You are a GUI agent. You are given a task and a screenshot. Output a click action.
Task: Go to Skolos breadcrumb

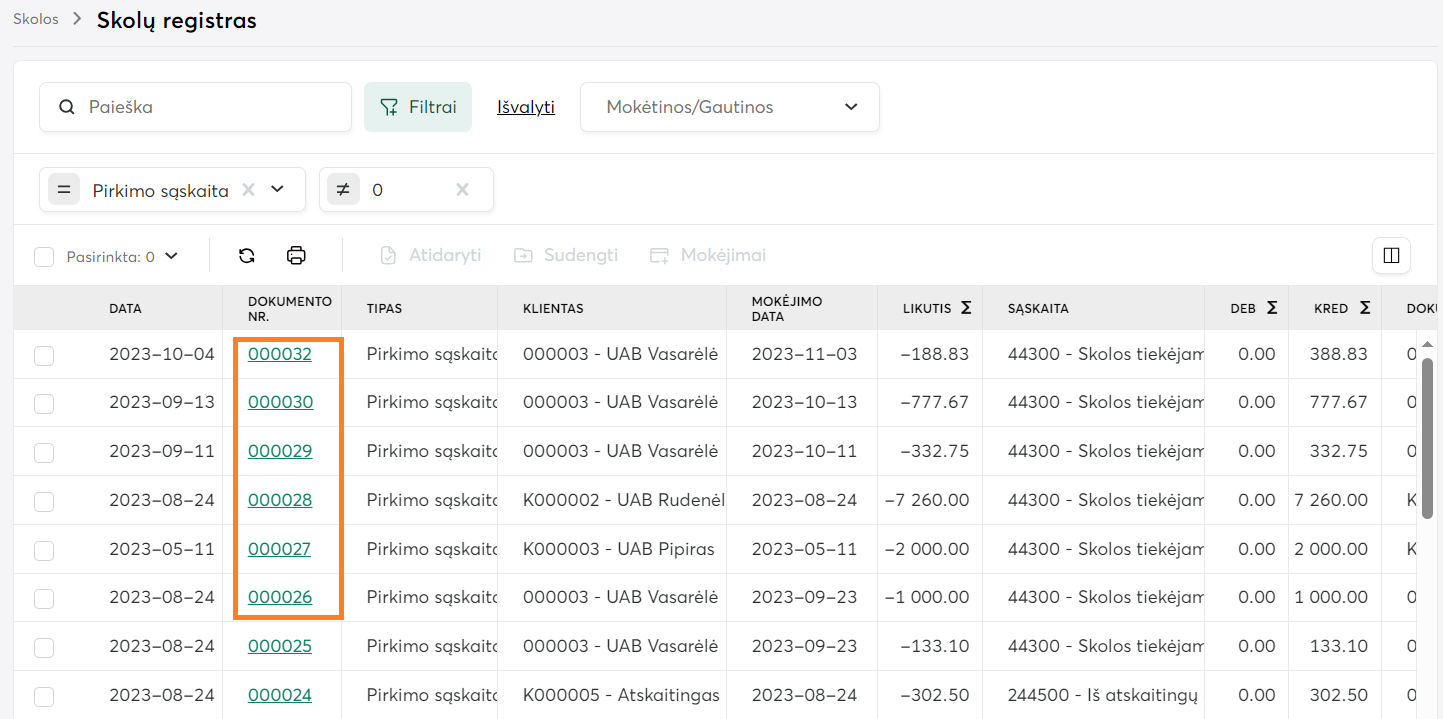click(x=36, y=19)
